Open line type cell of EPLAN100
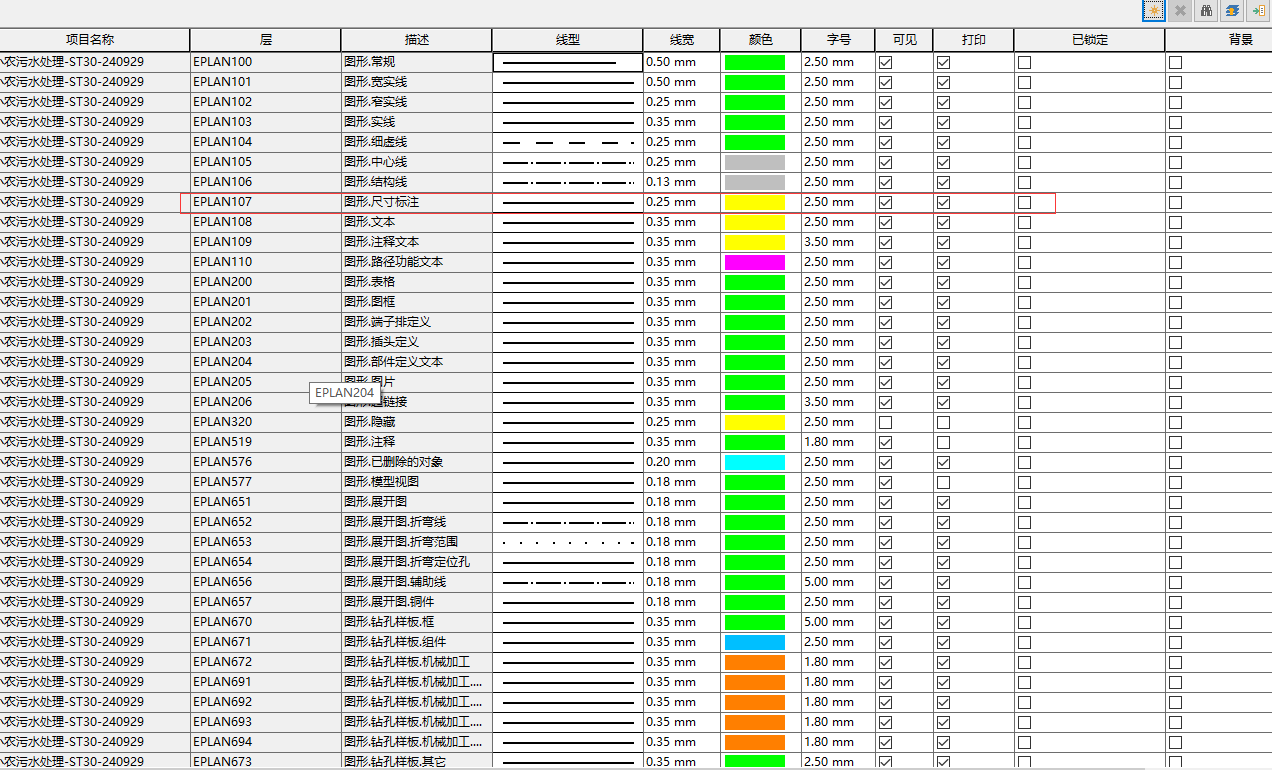Screen dimensions: 1272x770 567,62
